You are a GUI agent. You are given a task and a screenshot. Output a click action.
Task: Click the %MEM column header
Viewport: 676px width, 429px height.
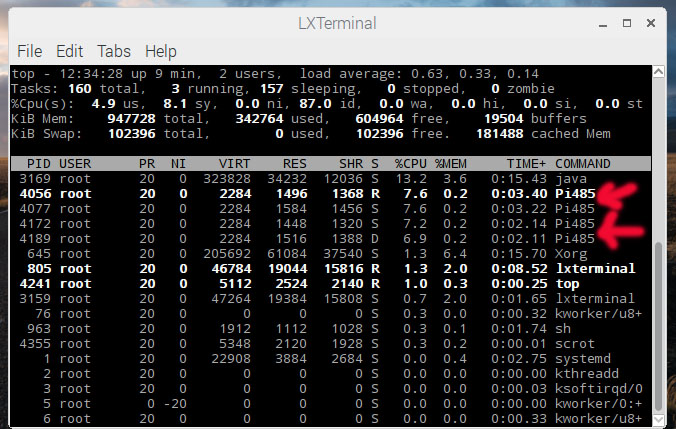[x=451, y=164]
